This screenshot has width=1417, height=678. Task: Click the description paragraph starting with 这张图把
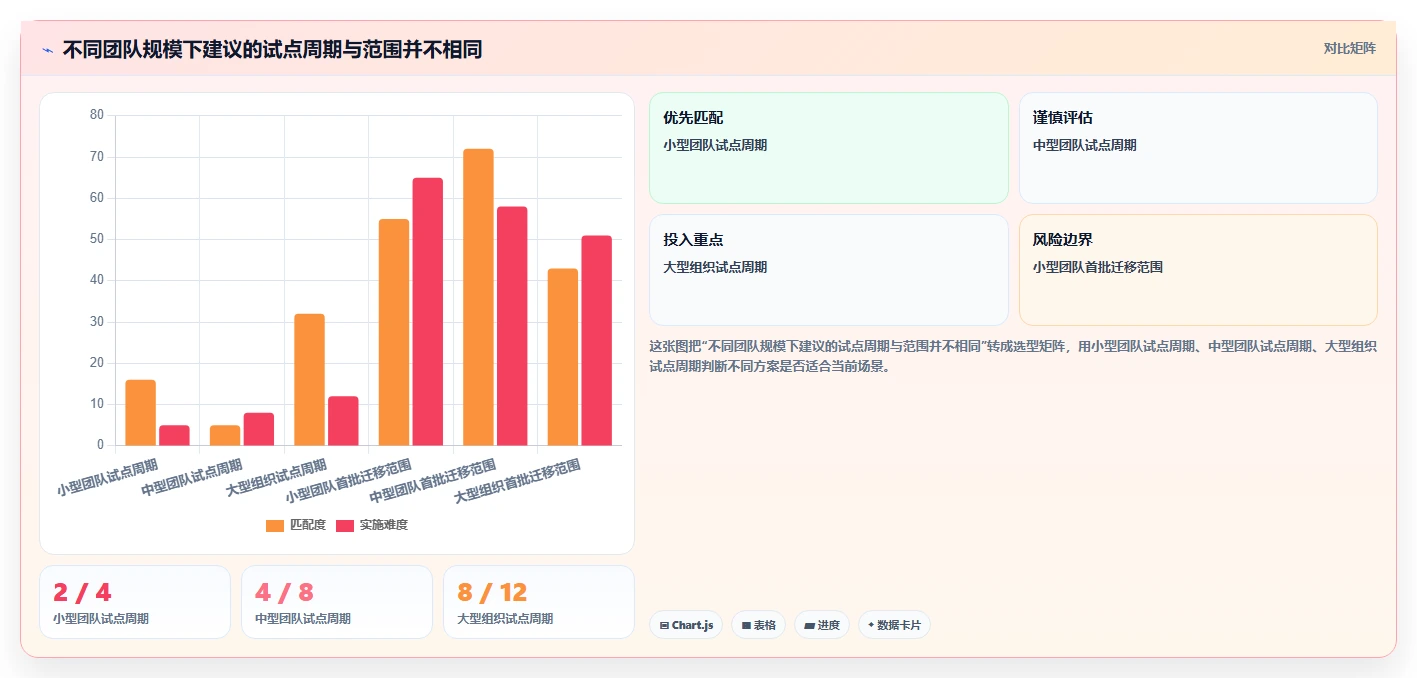coord(1013,356)
